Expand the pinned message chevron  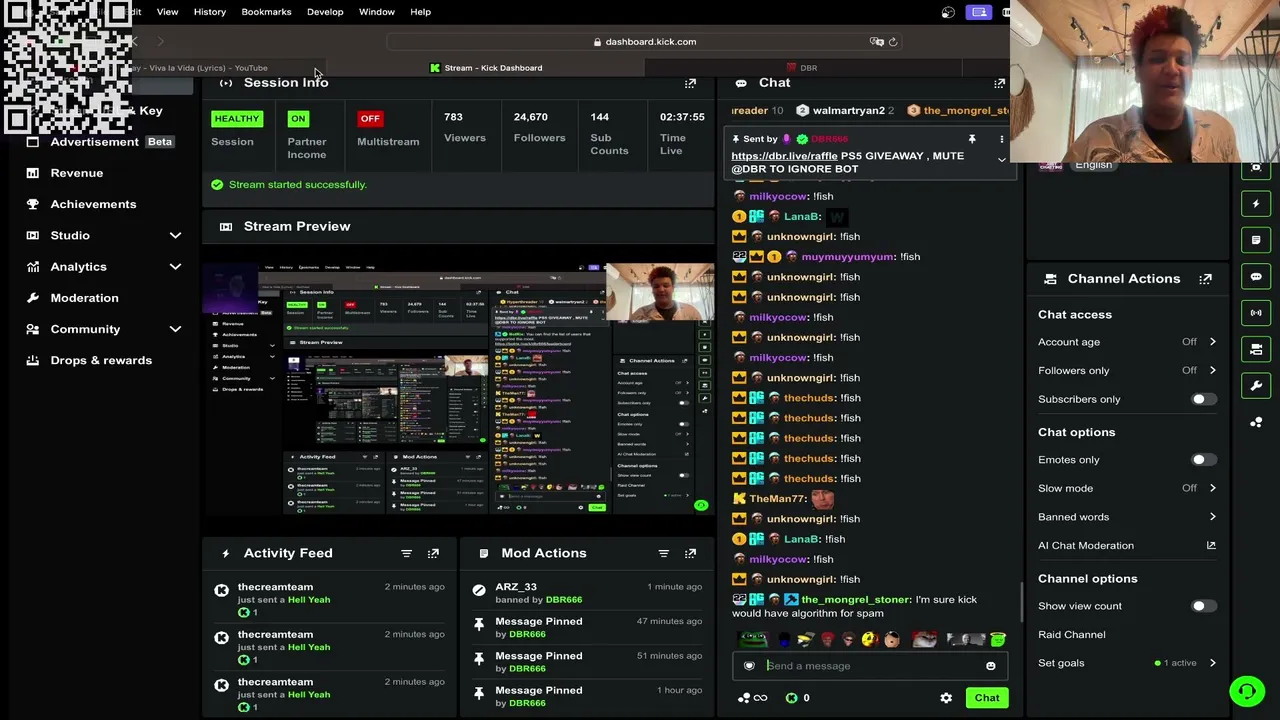[x=1001, y=161]
